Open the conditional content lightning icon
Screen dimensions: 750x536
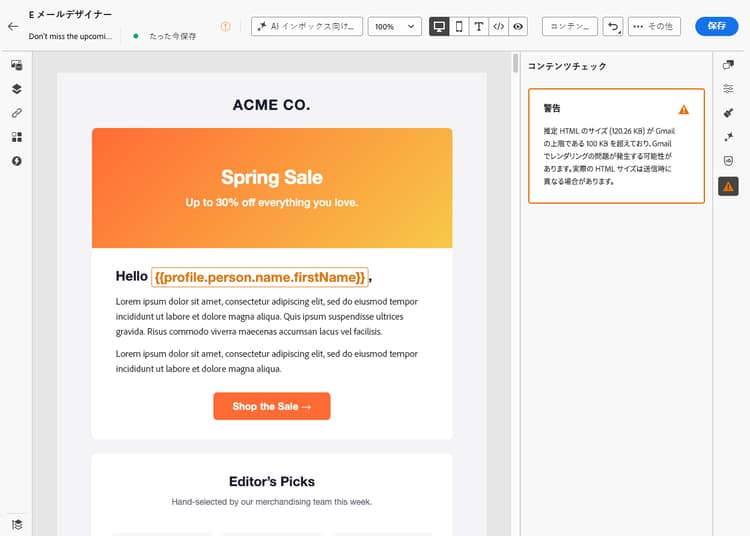(x=17, y=161)
